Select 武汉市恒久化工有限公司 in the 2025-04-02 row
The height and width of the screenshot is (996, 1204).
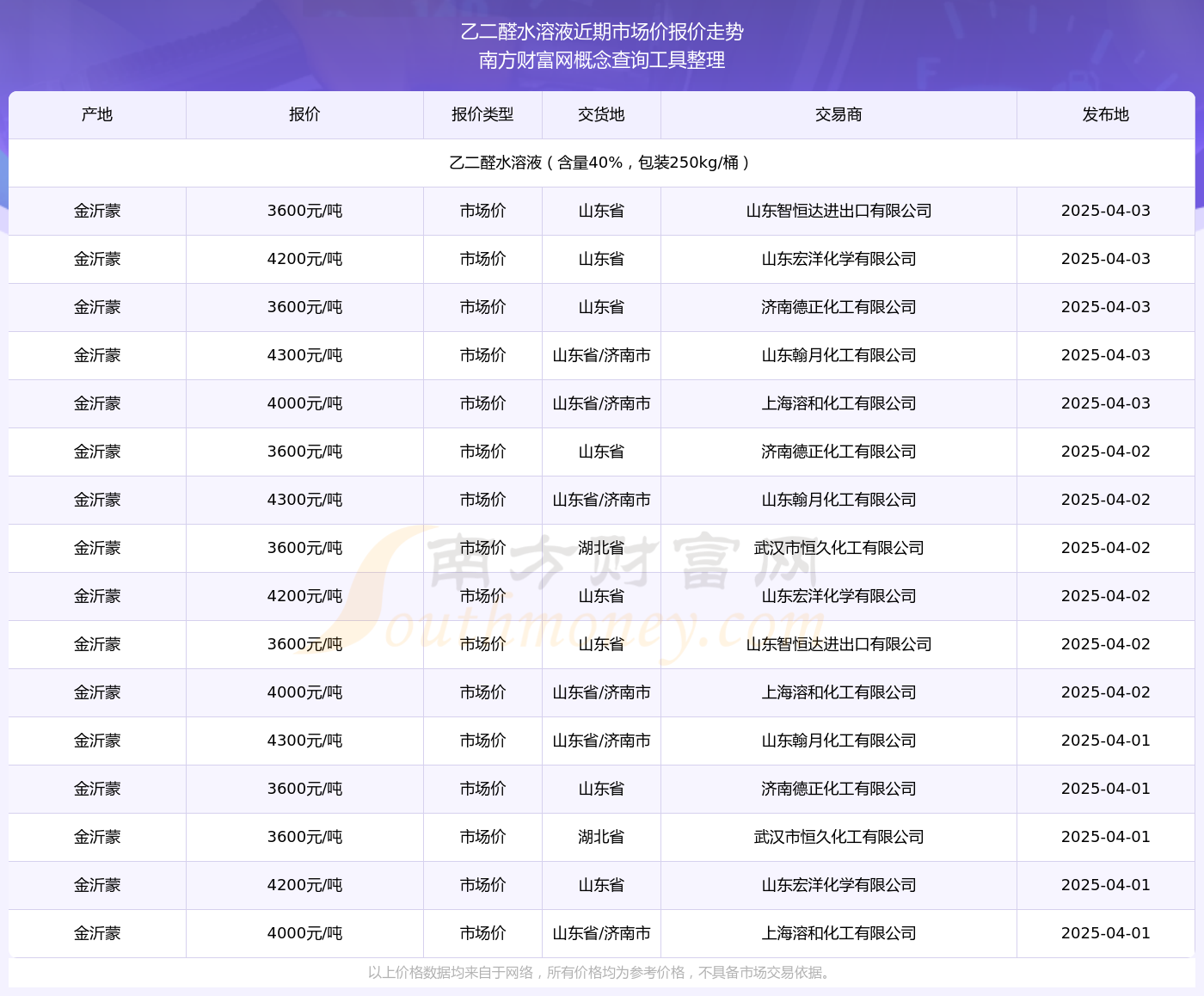[838, 548]
